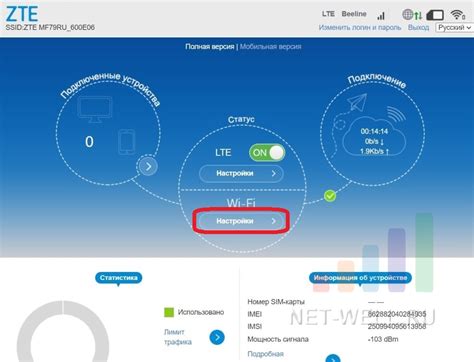This screenshot has height=362, width=474.
Task: Click the Подробная link
Action: pyautogui.click(x=265, y=354)
